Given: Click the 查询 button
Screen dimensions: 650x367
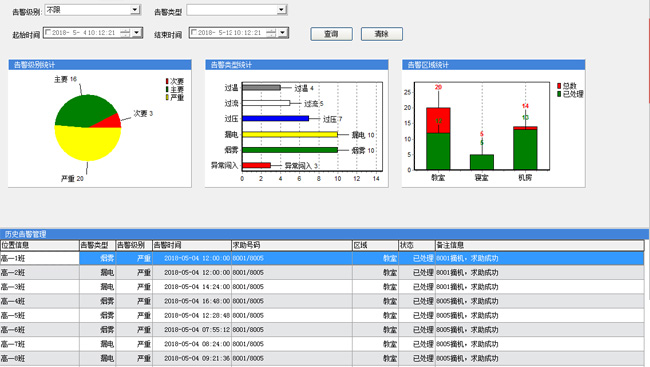Looking at the screenshot, I should [x=331, y=34].
